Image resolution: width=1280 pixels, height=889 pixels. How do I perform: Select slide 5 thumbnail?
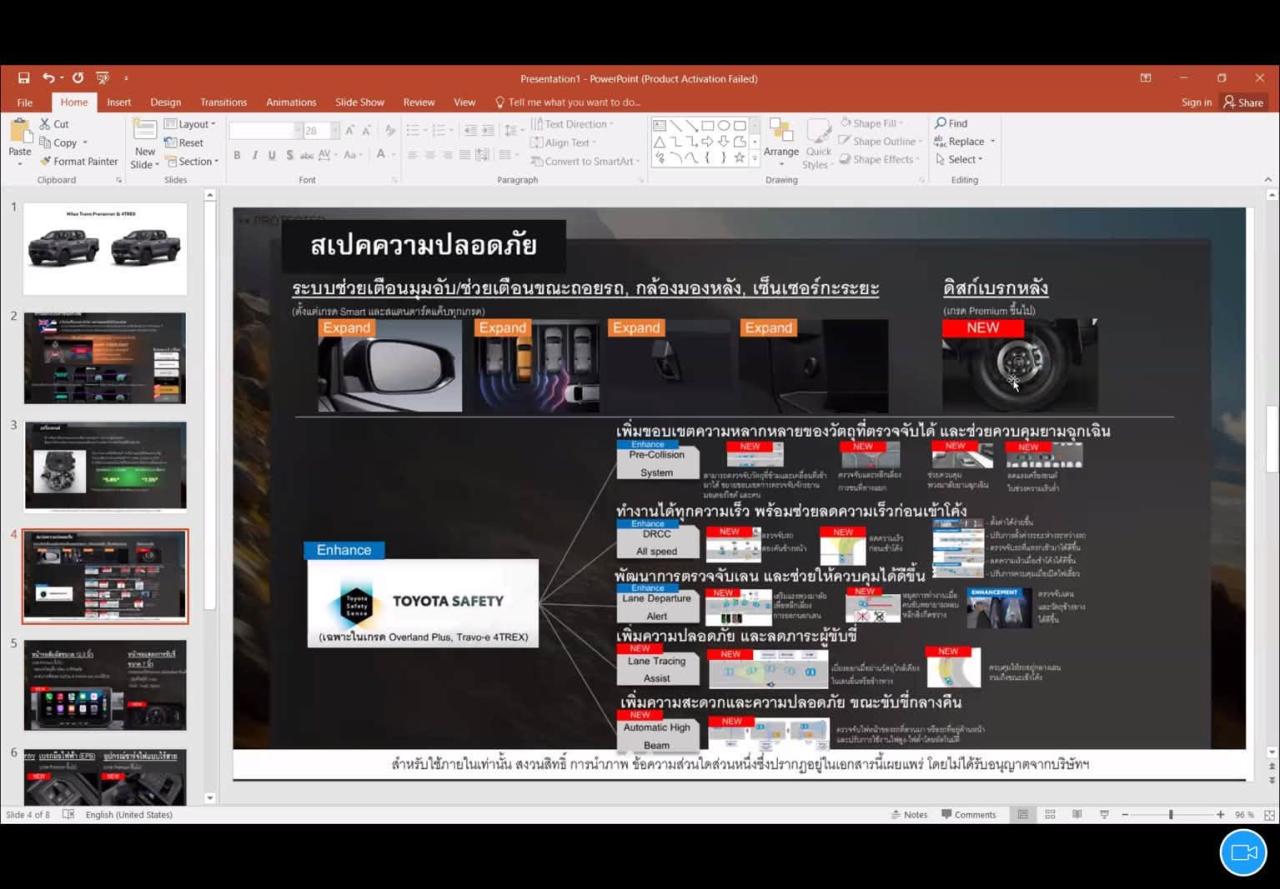tap(105, 685)
